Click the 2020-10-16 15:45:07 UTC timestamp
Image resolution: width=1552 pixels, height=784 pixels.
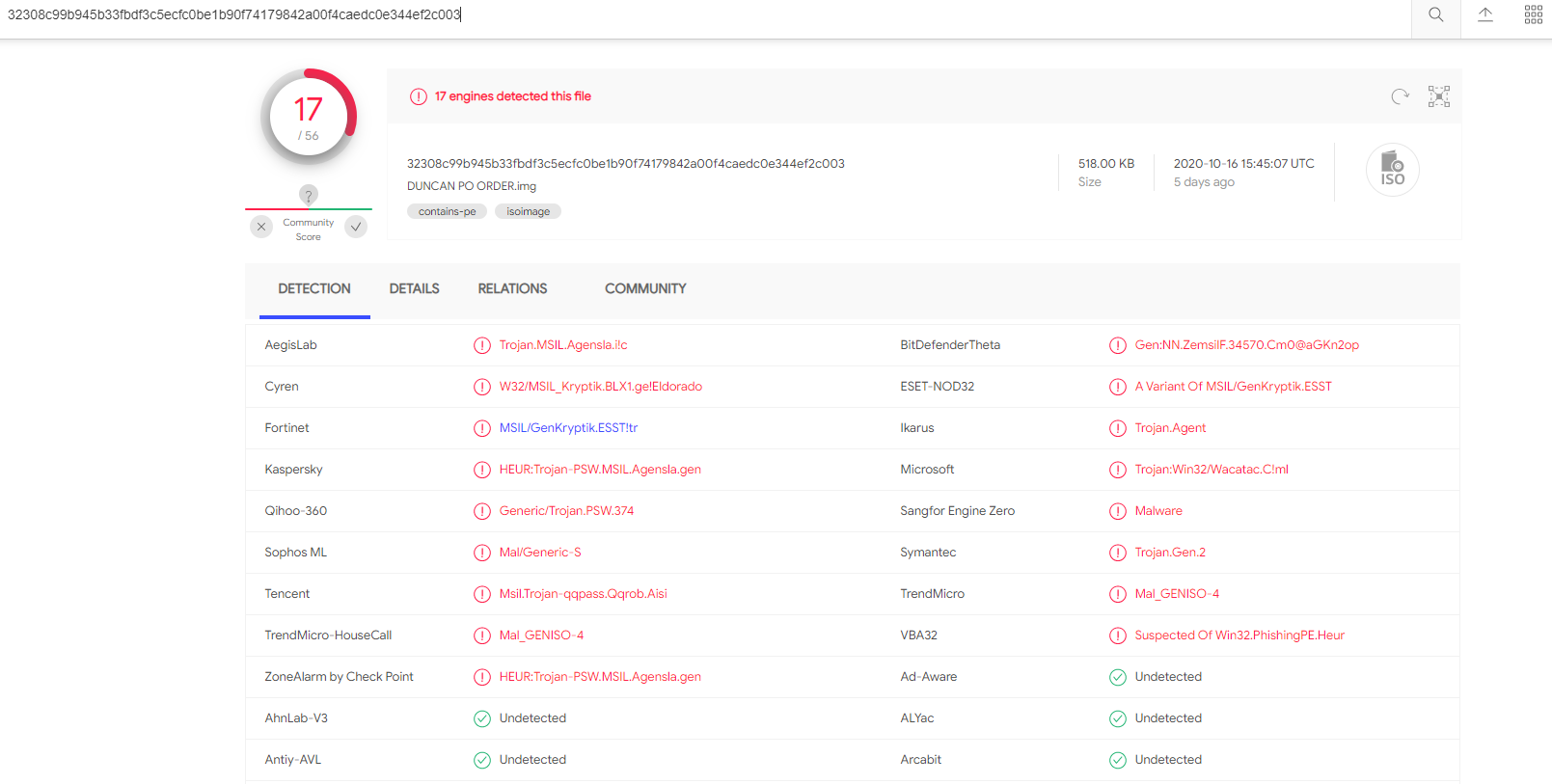coord(1244,164)
